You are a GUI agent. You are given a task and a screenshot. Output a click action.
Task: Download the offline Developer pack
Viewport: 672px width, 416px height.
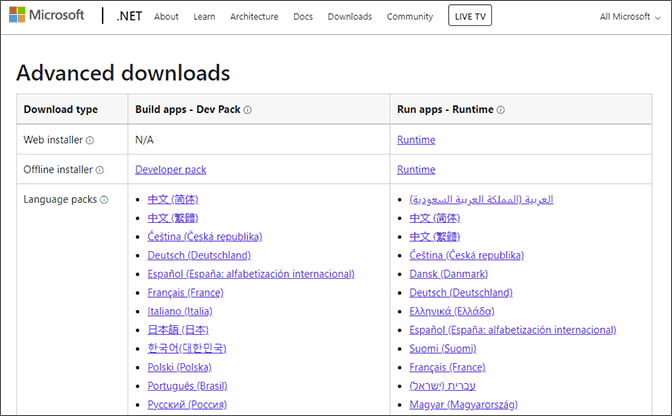click(171, 170)
